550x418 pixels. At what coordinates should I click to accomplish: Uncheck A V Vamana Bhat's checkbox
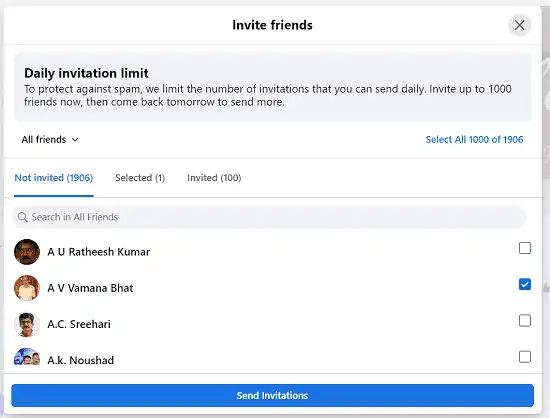pyautogui.click(x=525, y=284)
